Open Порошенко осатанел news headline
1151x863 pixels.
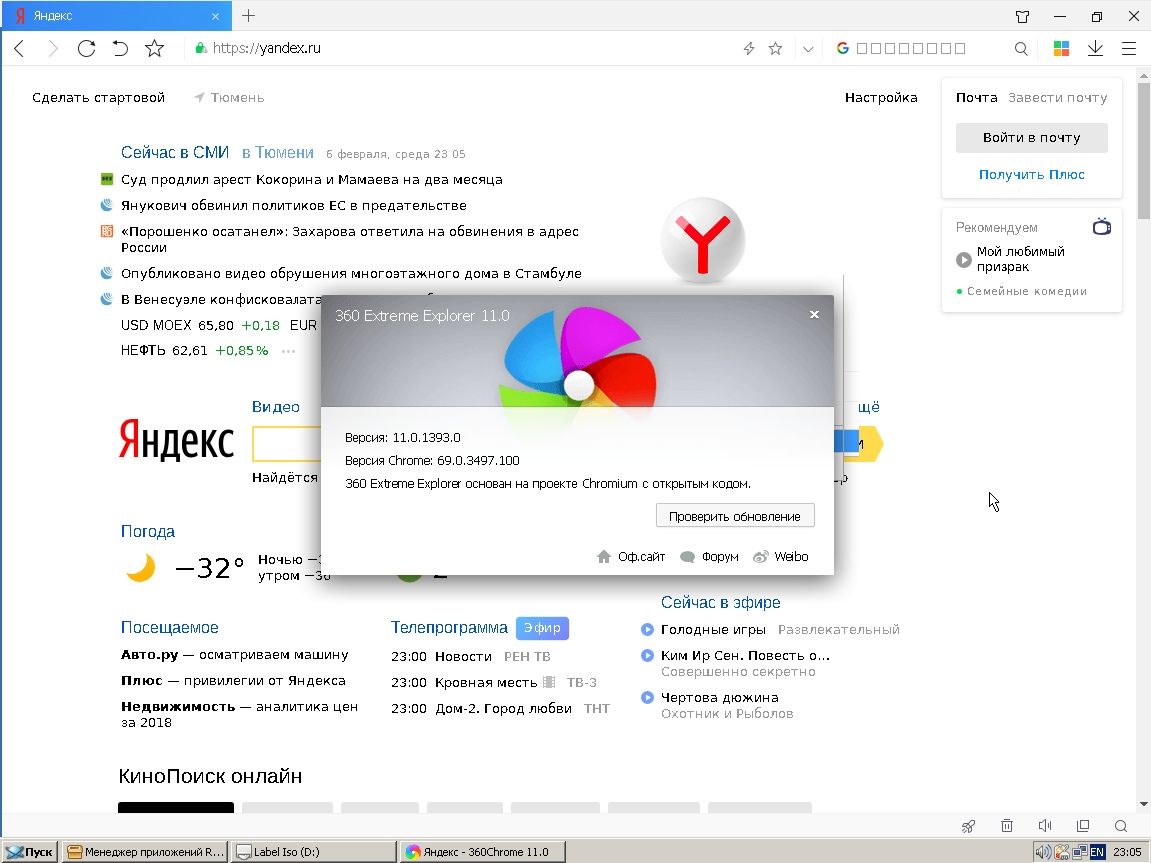349,239
